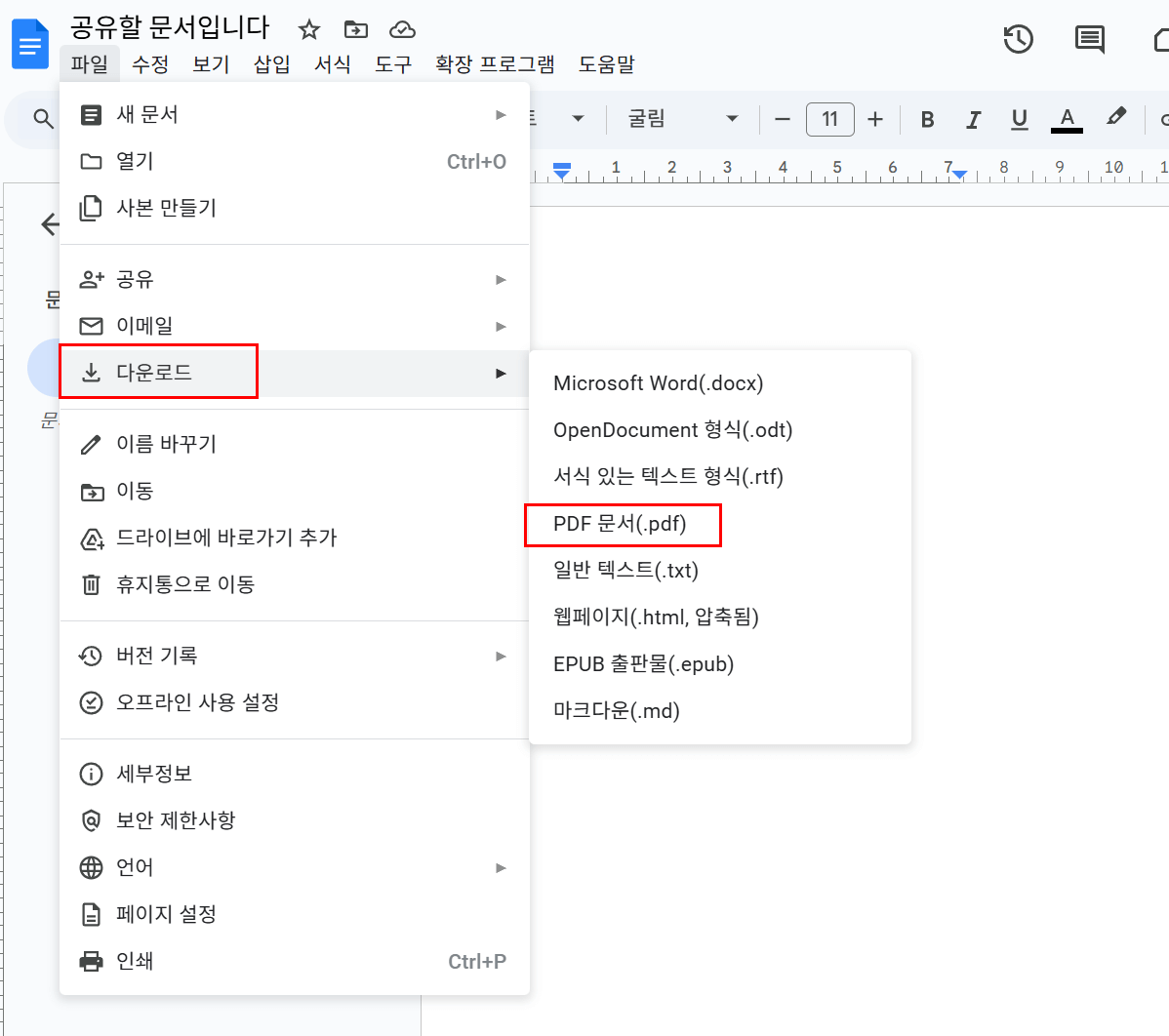
Task: Download as 서식 있는 텍스트 형식(.rtf)
Action: [720, 477]
